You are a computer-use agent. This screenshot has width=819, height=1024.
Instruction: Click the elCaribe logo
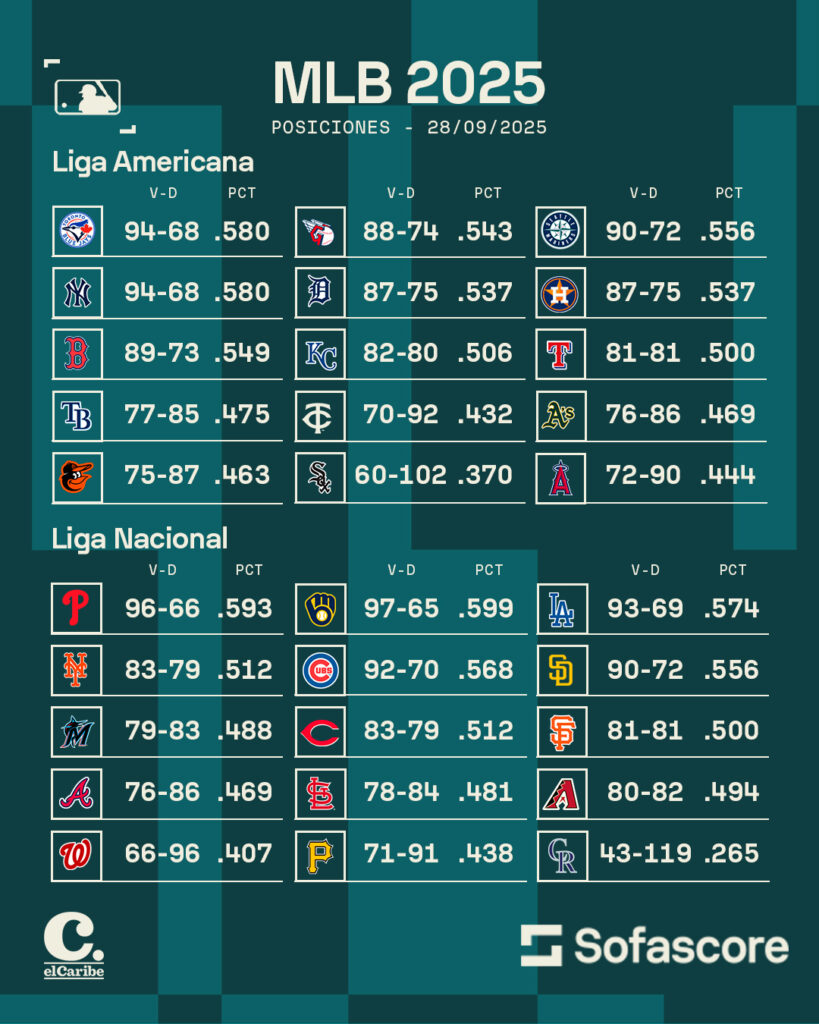pos(73,947)
